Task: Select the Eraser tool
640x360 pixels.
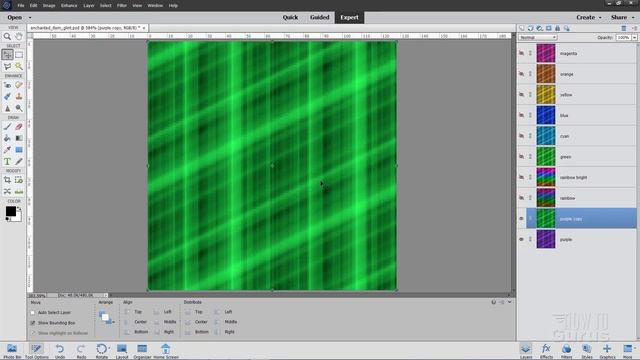Action: pyautogui.click(x=19, y=127)
